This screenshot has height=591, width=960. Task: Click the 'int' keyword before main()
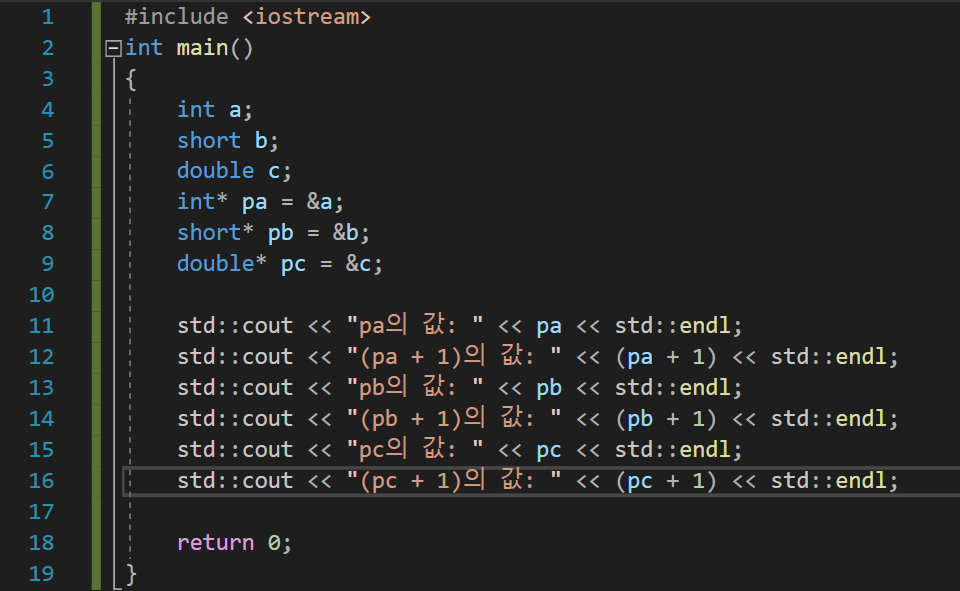point(144,48)
